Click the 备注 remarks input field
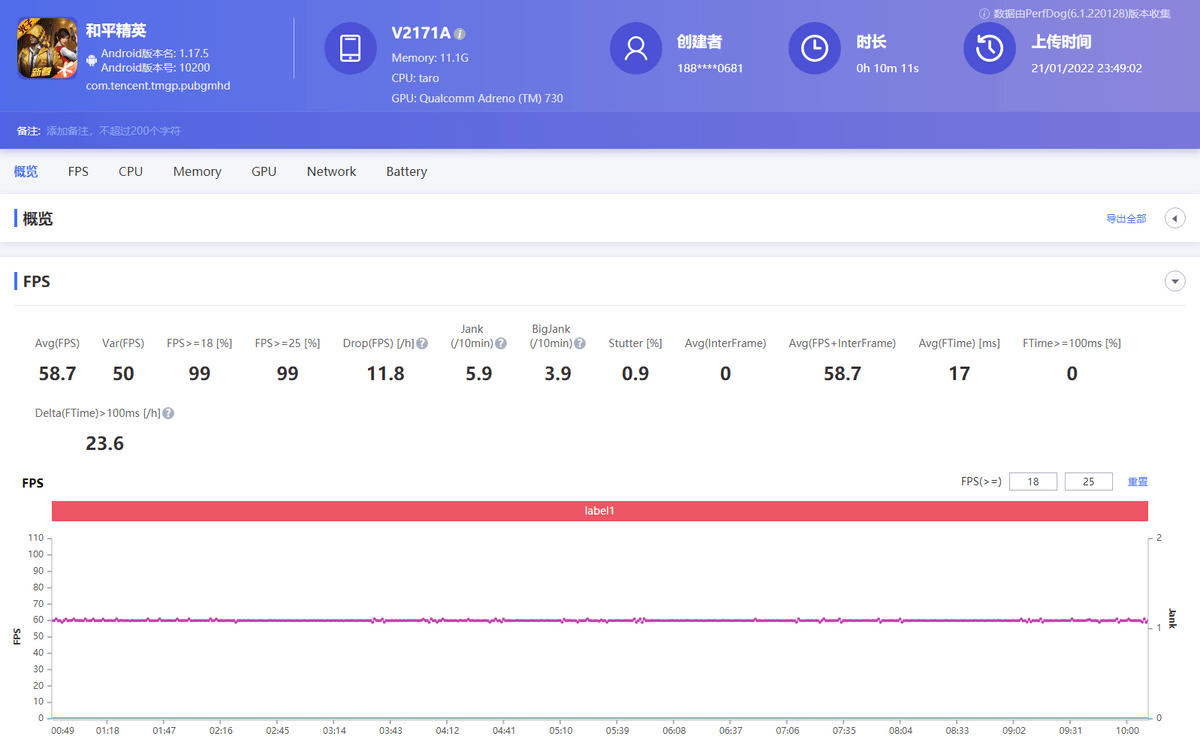Image resolution: width=1200 pixels, height=740 pixels. coord(113,131)
